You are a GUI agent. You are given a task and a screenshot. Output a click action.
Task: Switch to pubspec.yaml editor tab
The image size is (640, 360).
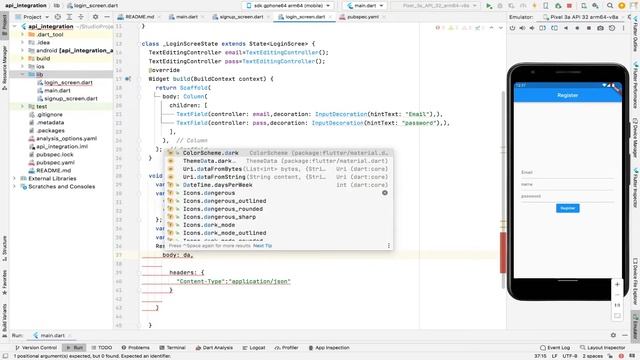[x=362, y=17]
